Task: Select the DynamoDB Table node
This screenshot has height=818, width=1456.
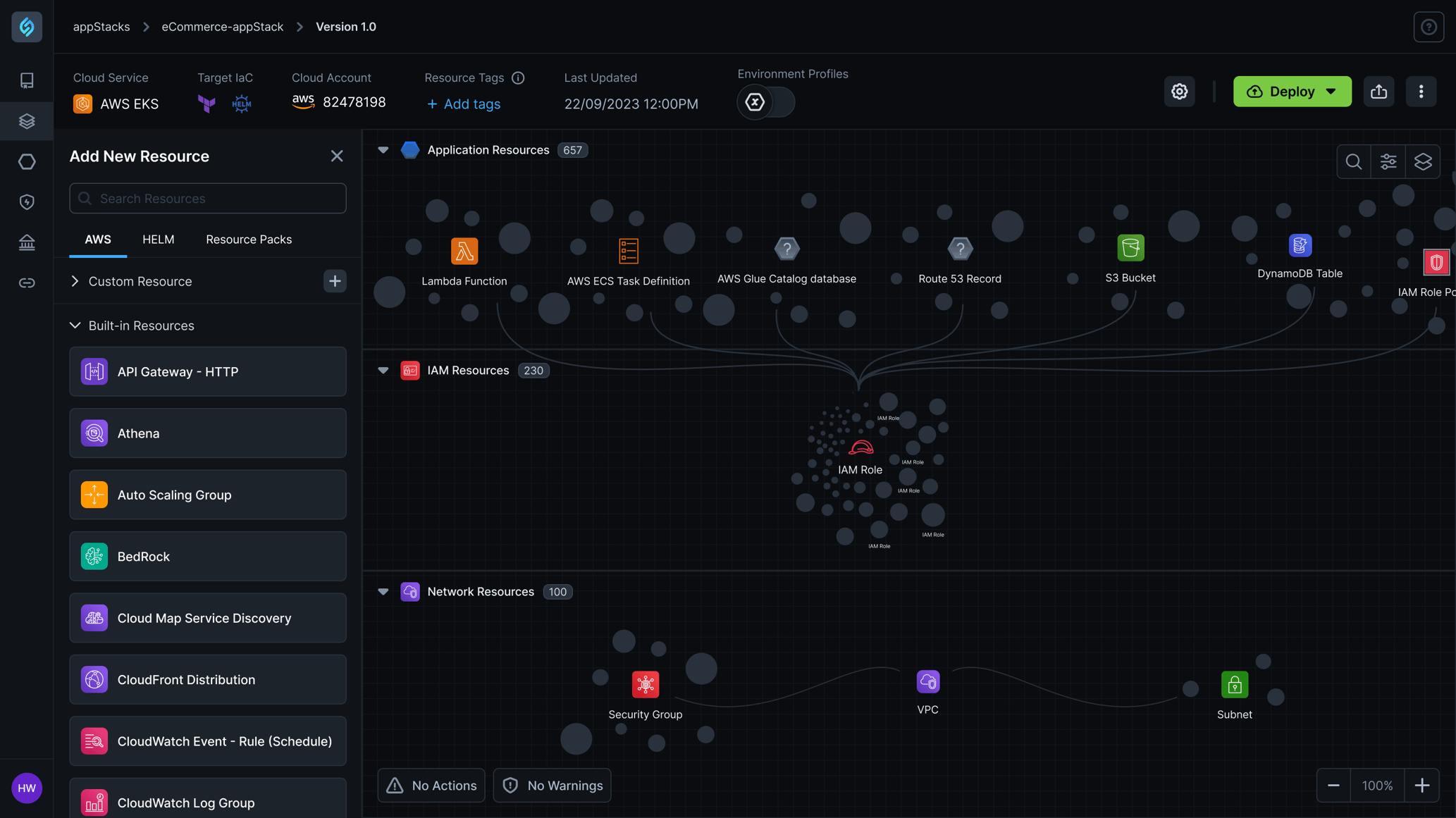Action: coord(1300,244)
